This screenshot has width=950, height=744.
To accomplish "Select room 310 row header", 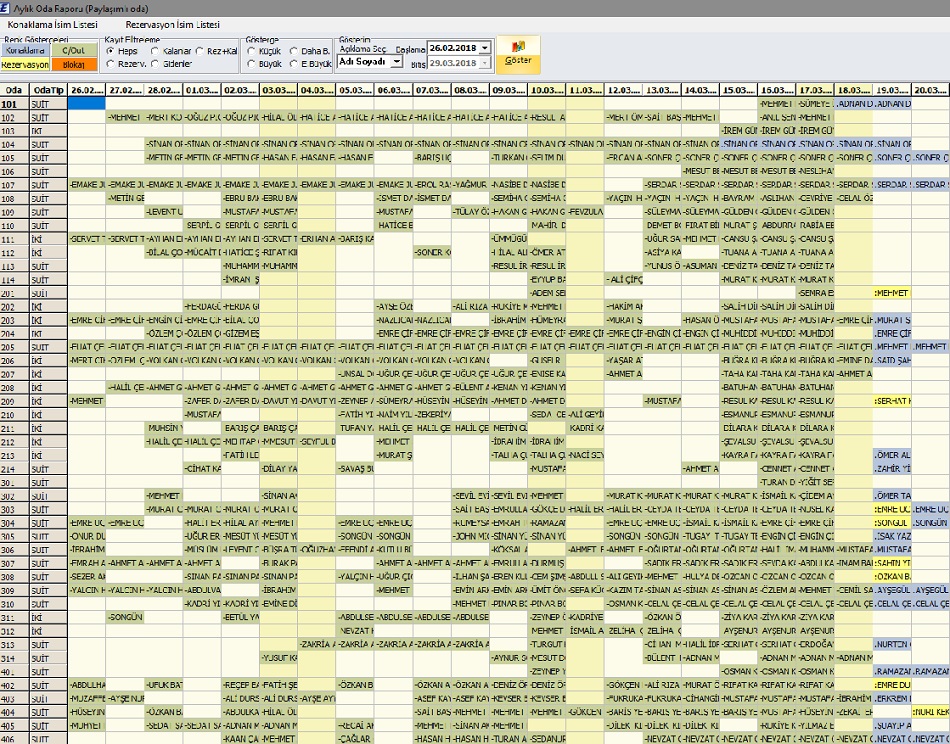I will click(x=15, y=604).
